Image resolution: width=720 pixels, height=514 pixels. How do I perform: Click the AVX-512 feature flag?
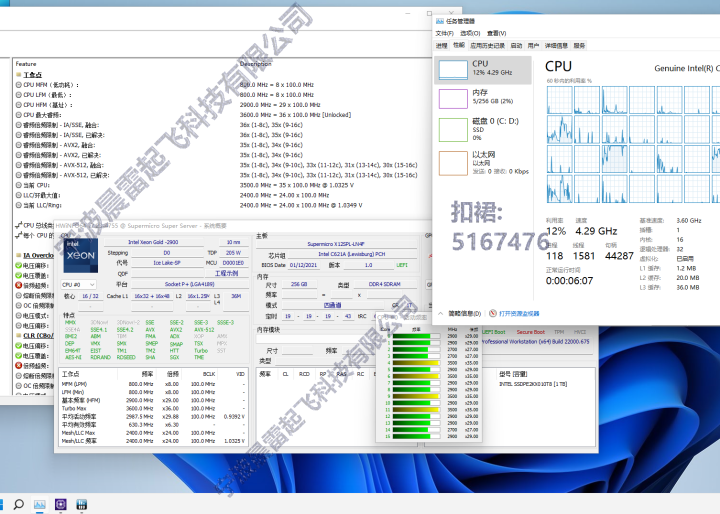[204, 330]
